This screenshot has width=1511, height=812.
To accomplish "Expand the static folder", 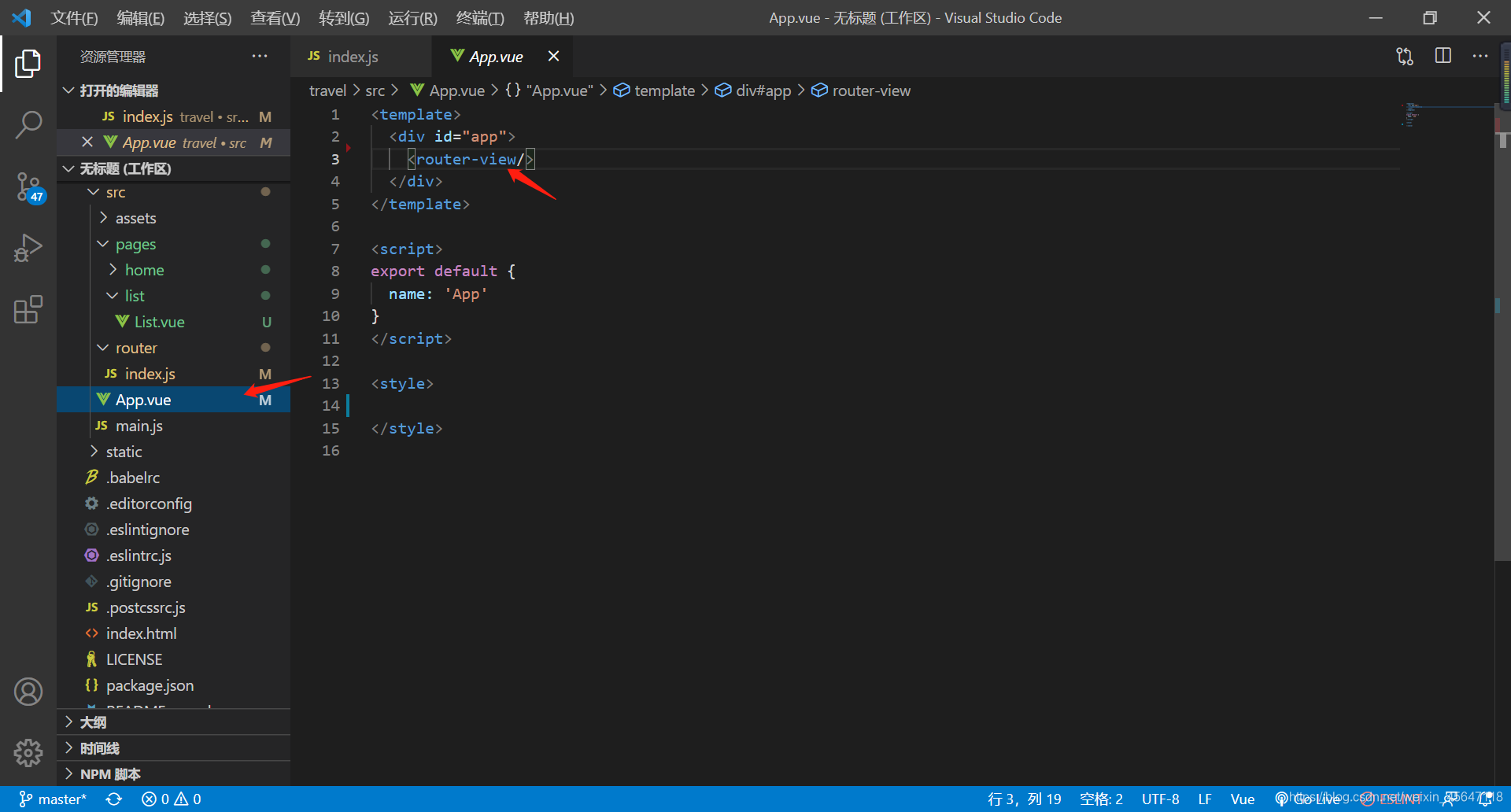I will pyautogui.click(x=173, y=452).
